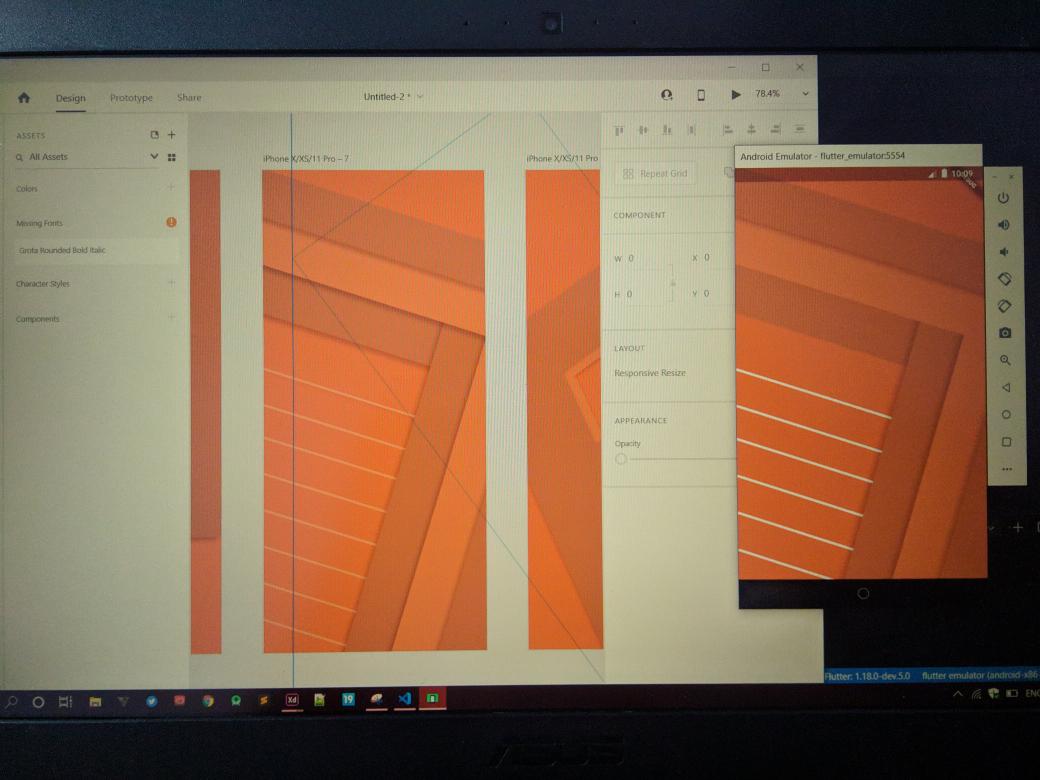Tap the emulator Back triangle button
The width and height of the screenshot is (1040, 780).
1006,387
